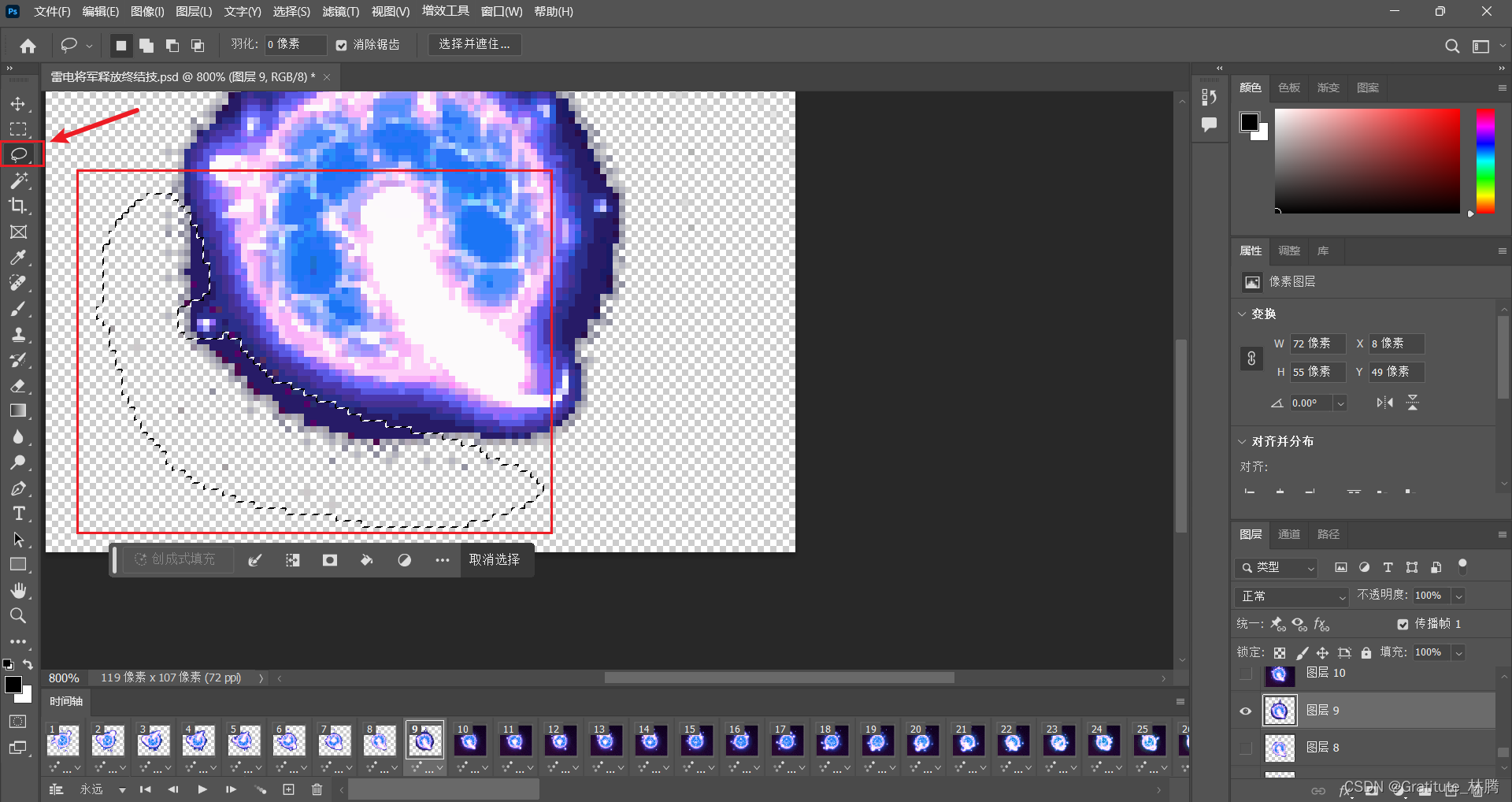The width and height of the screenshot is (1512, 802).
Task: Open the blend mode 正常 dropdown
Action: [1292, 596]
